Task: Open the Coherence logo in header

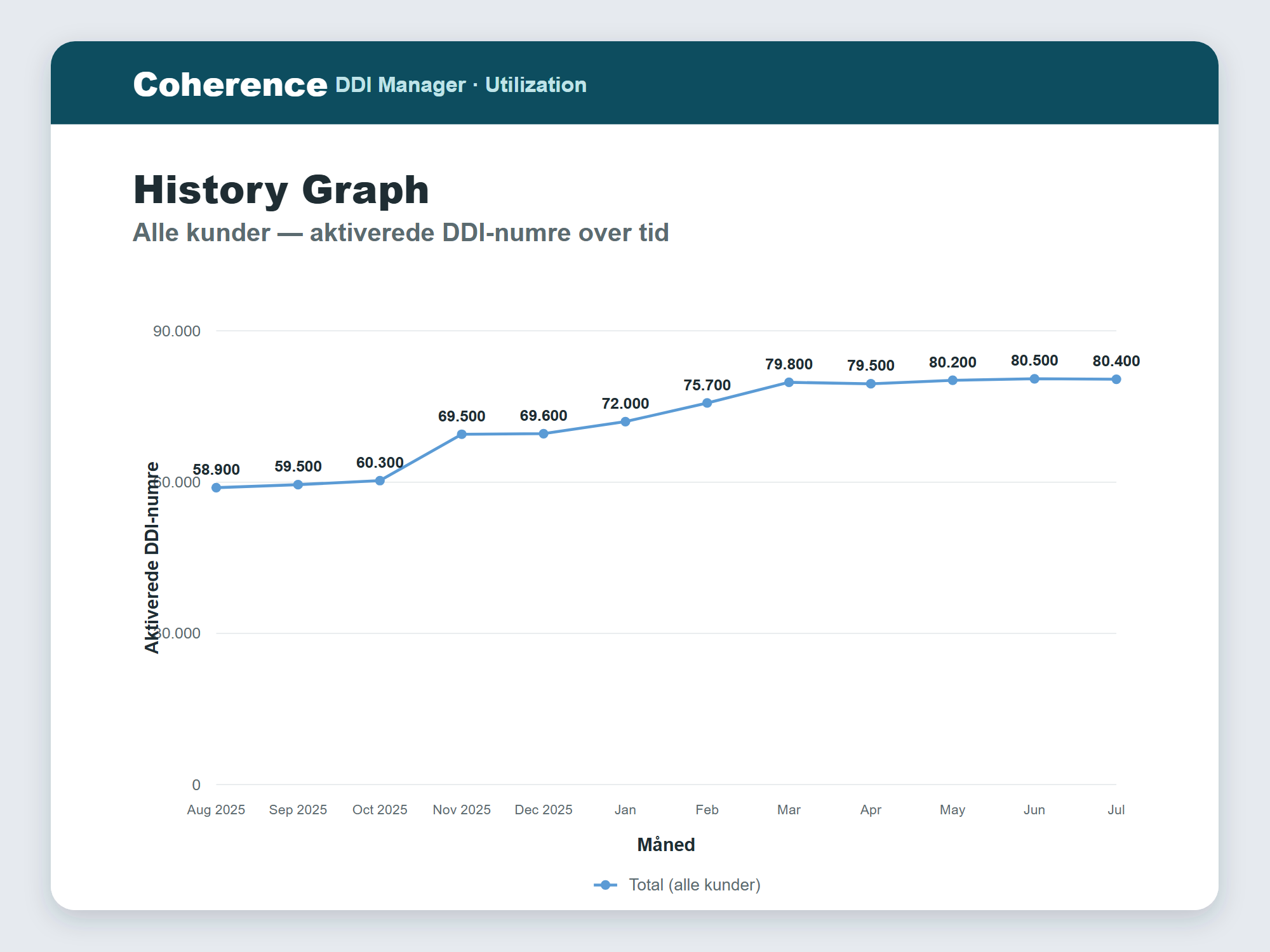Action: pyautogui.click(x=230, y=84)
